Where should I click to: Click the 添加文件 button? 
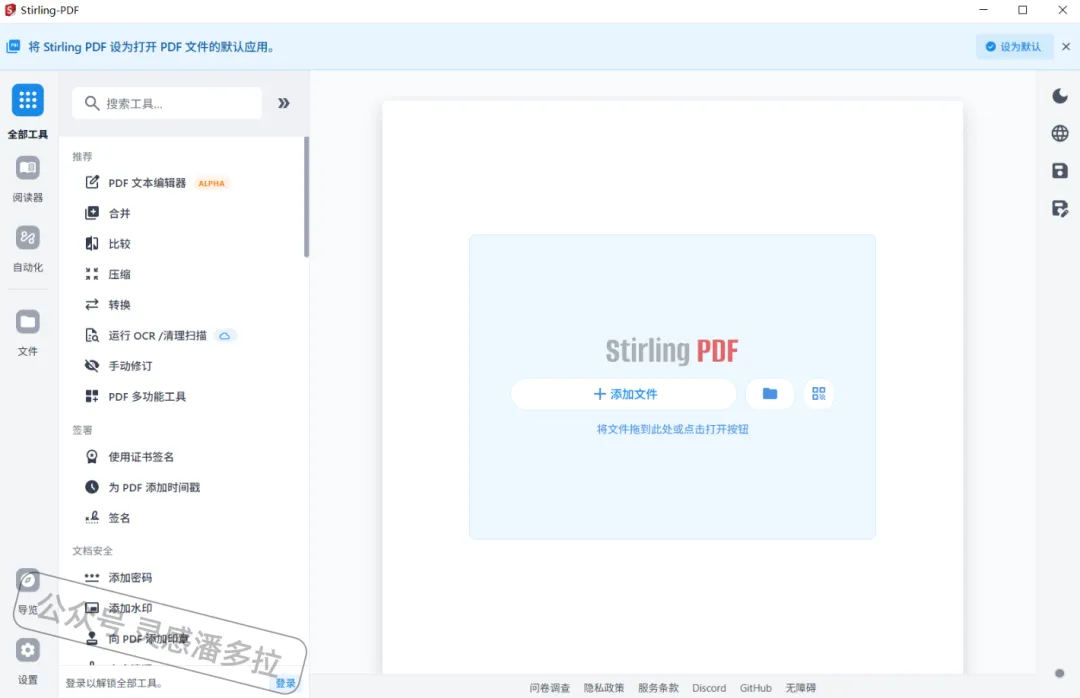tap(625, 393)
